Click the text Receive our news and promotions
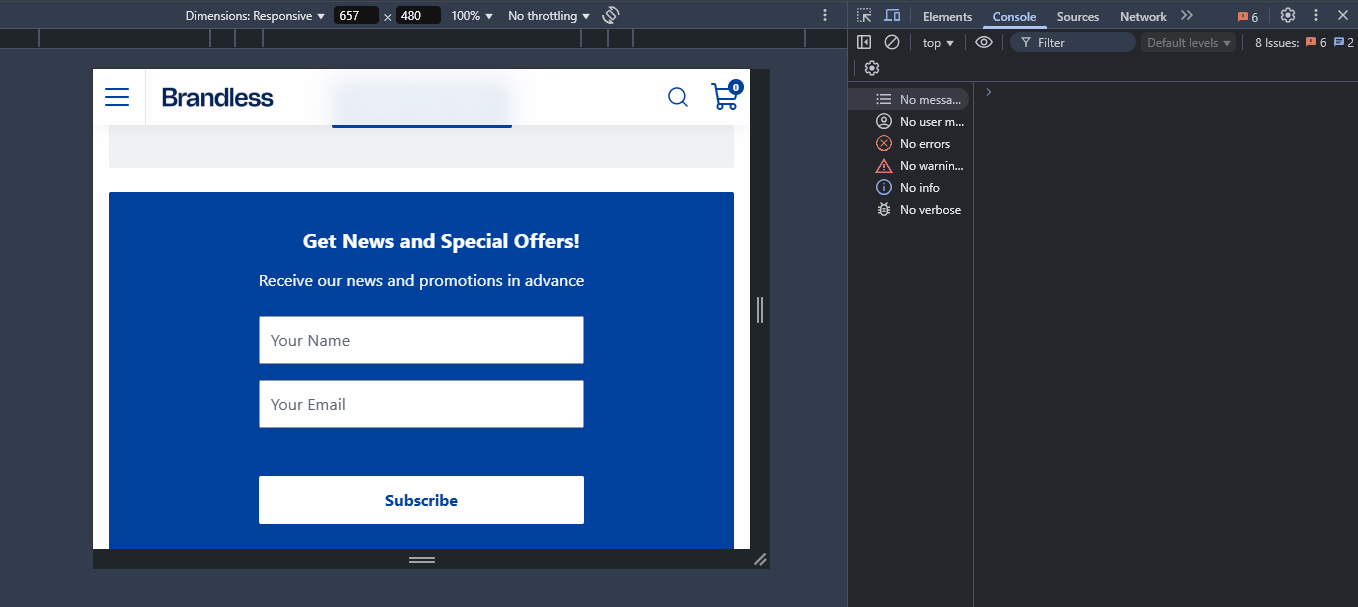Viewport: 1358px width, 607px height. coord(421,280)
